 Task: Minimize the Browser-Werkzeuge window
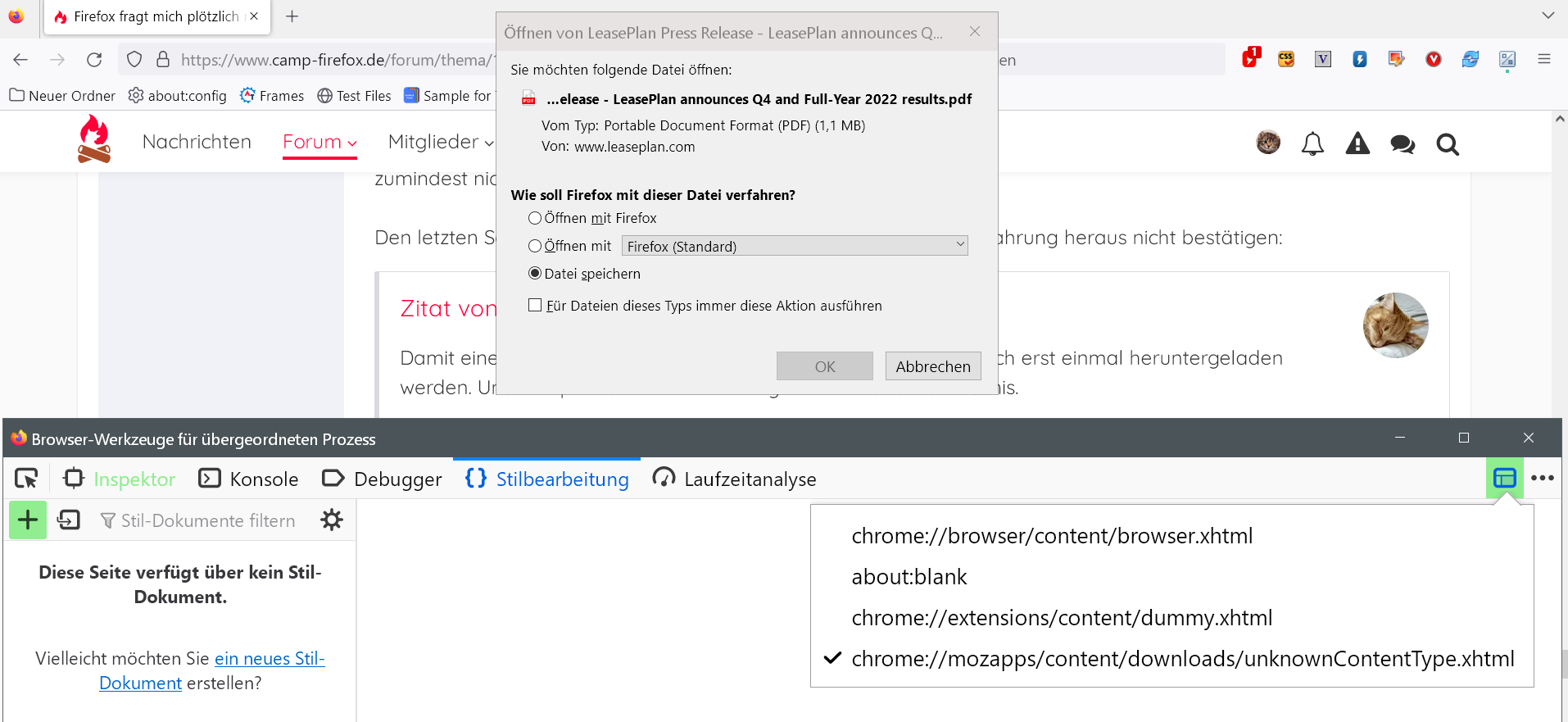pos(1400,438)
